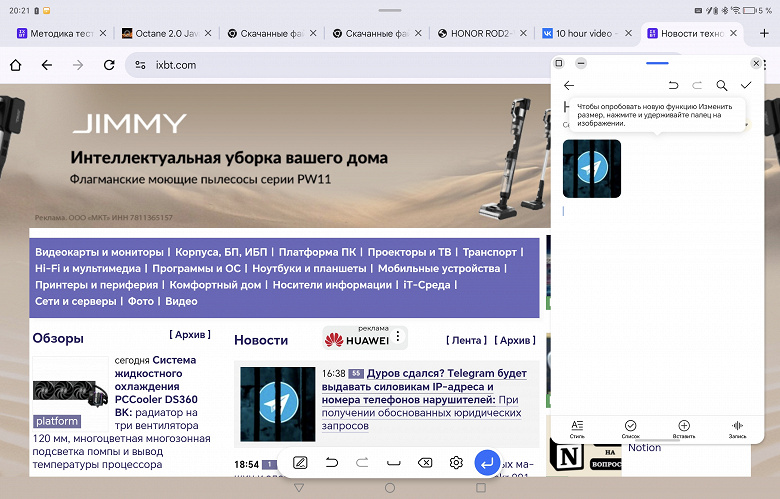Open 'Ноутбуки и планшеты' category
Image resolution: width=780 pixels, height=499 pixels.
pyautogui.click(x=309, y=269)
